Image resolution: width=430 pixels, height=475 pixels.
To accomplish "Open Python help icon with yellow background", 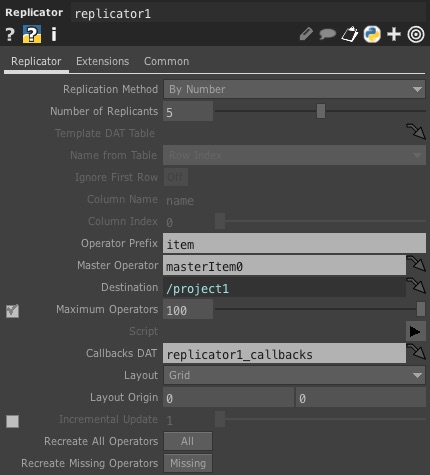I will click(x=32, y=34).
